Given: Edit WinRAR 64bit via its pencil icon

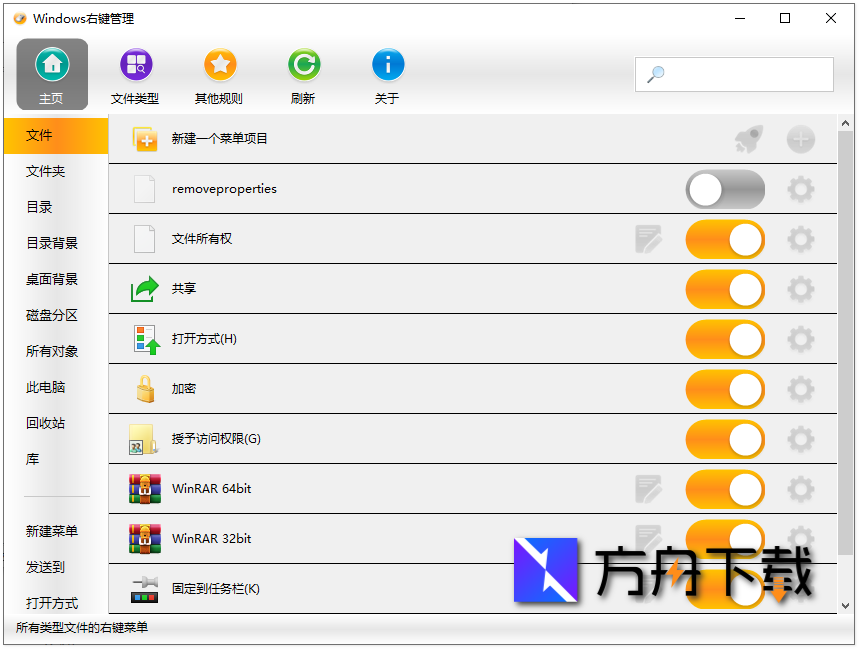Looking at the screenshot, I should [650, 489].
